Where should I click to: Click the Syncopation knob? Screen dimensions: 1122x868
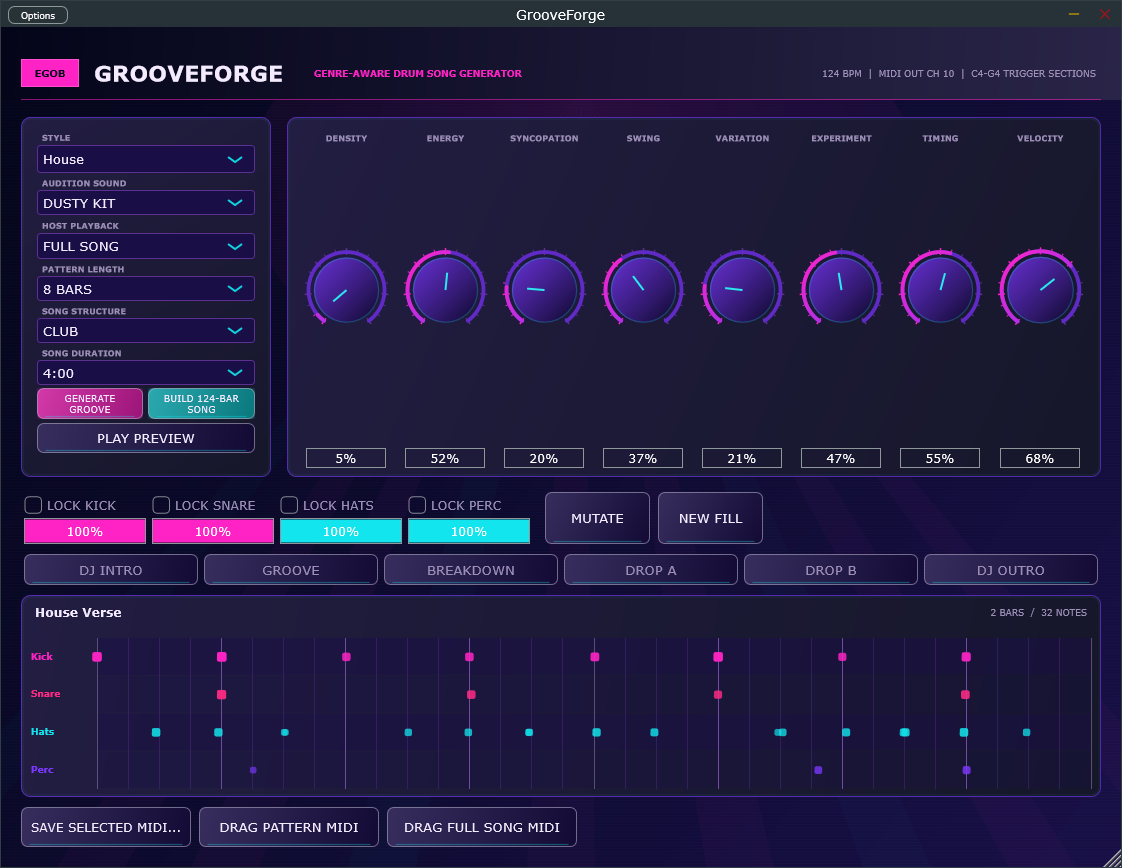[544, 289]
